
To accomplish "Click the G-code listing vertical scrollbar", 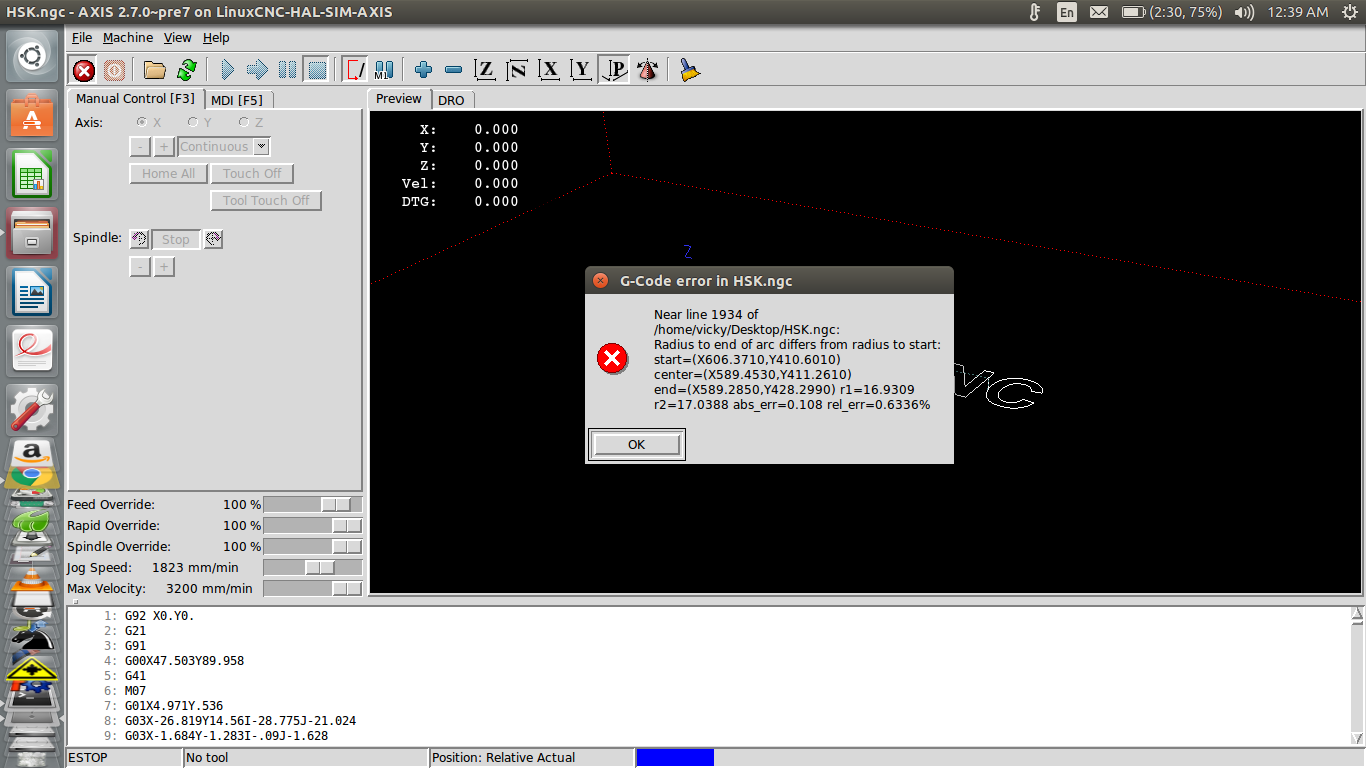I will click(x=1357, y=676).
